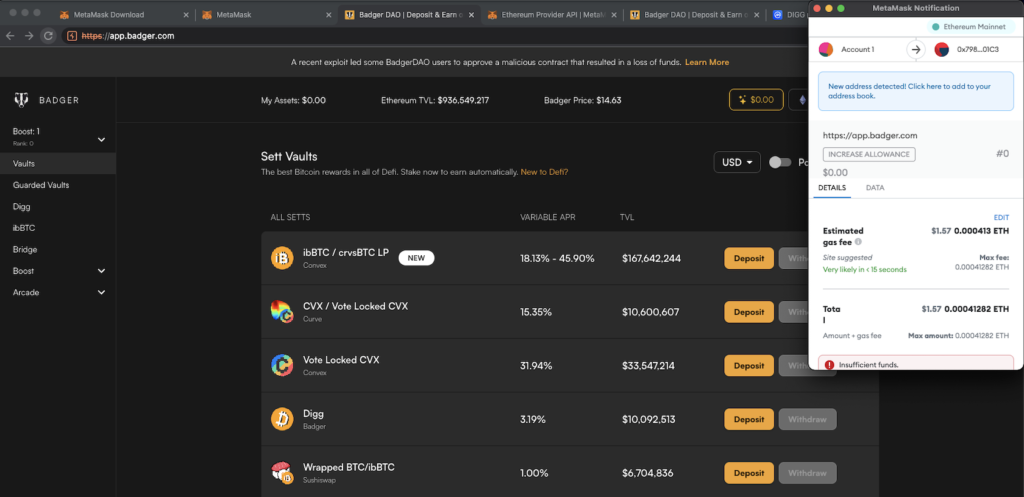Click the Ethereum TVL: $936,549,217 text

pyautogui.click(x=435, y=100)
